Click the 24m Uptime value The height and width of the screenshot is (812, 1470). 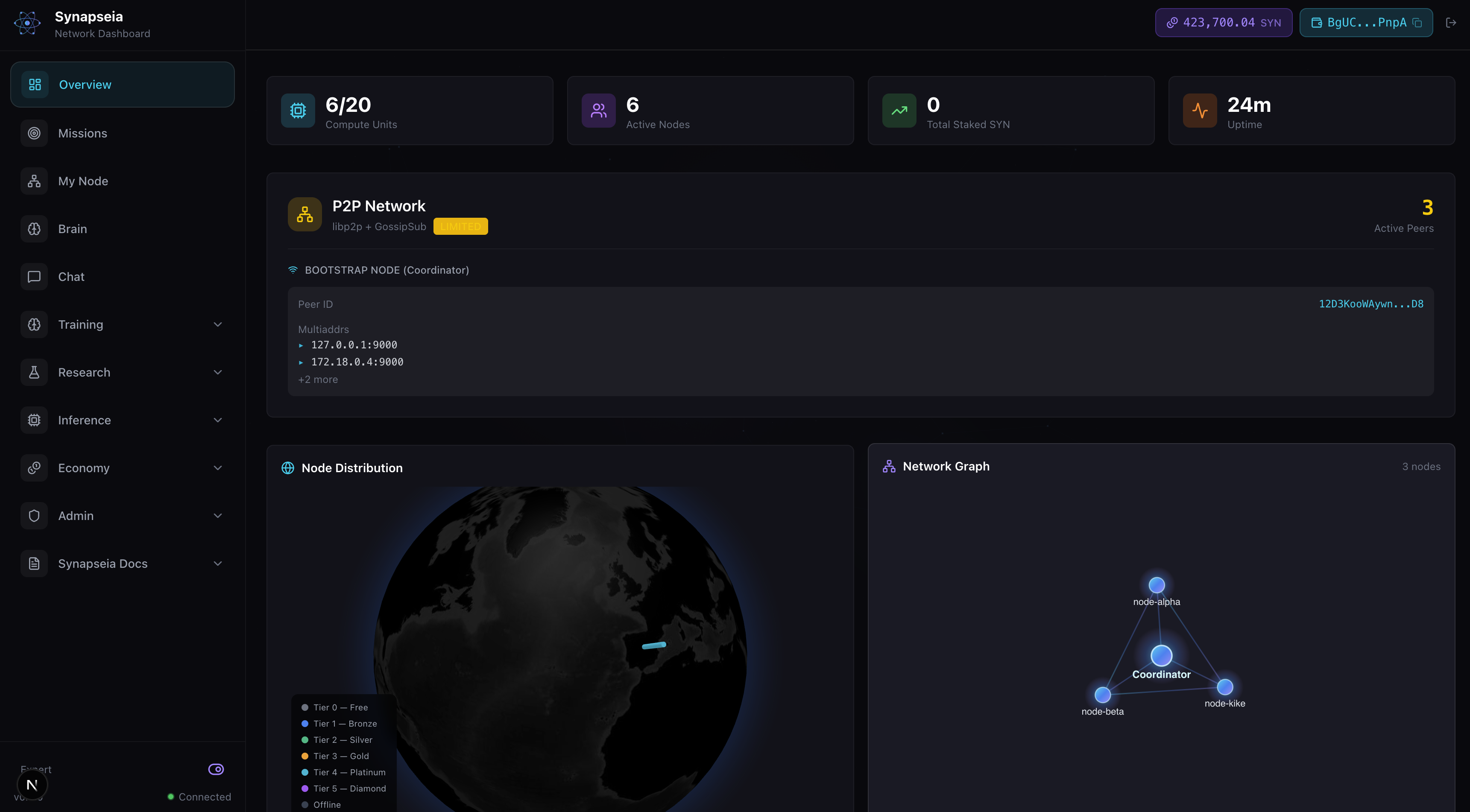tap(1249, 105)
